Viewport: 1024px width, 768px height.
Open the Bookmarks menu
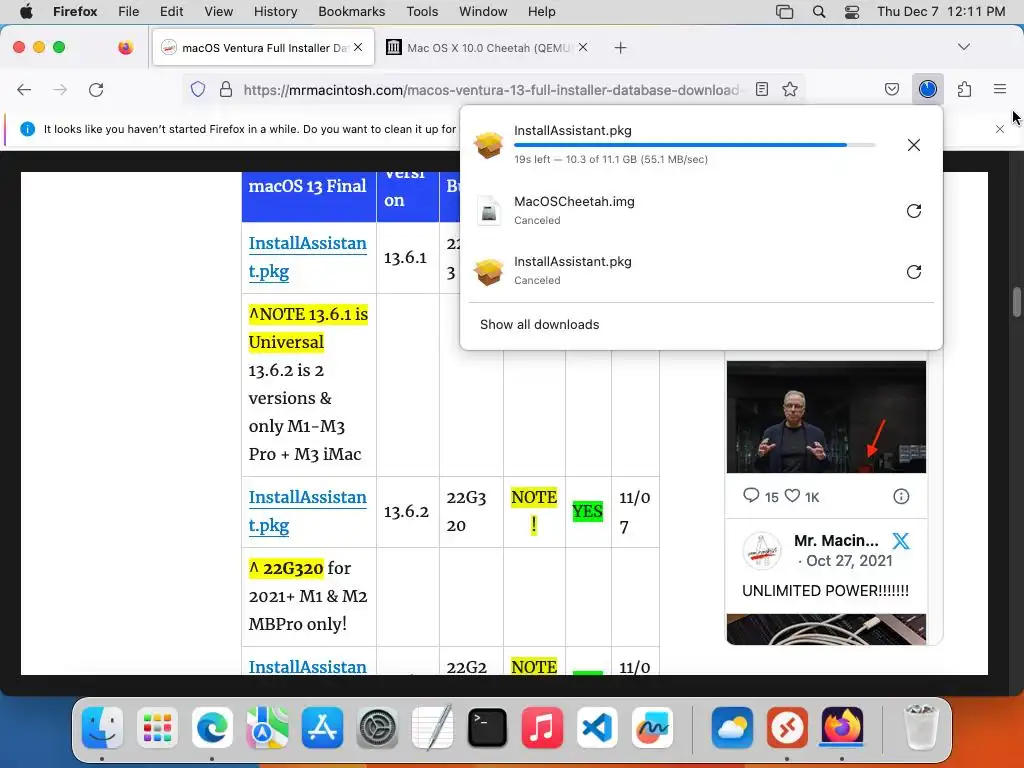coord(351,11)
